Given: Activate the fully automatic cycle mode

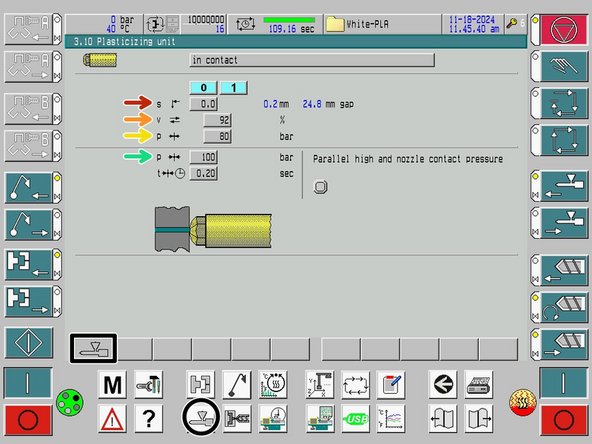Looking at the screenshot, I should (x=564, y=140).
